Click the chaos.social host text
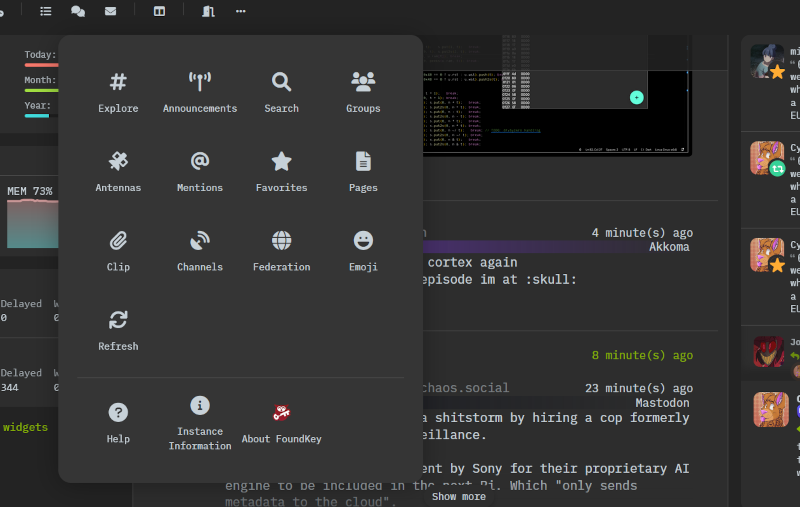This screenshot has height=507, width=800. (x=465, y=388)
